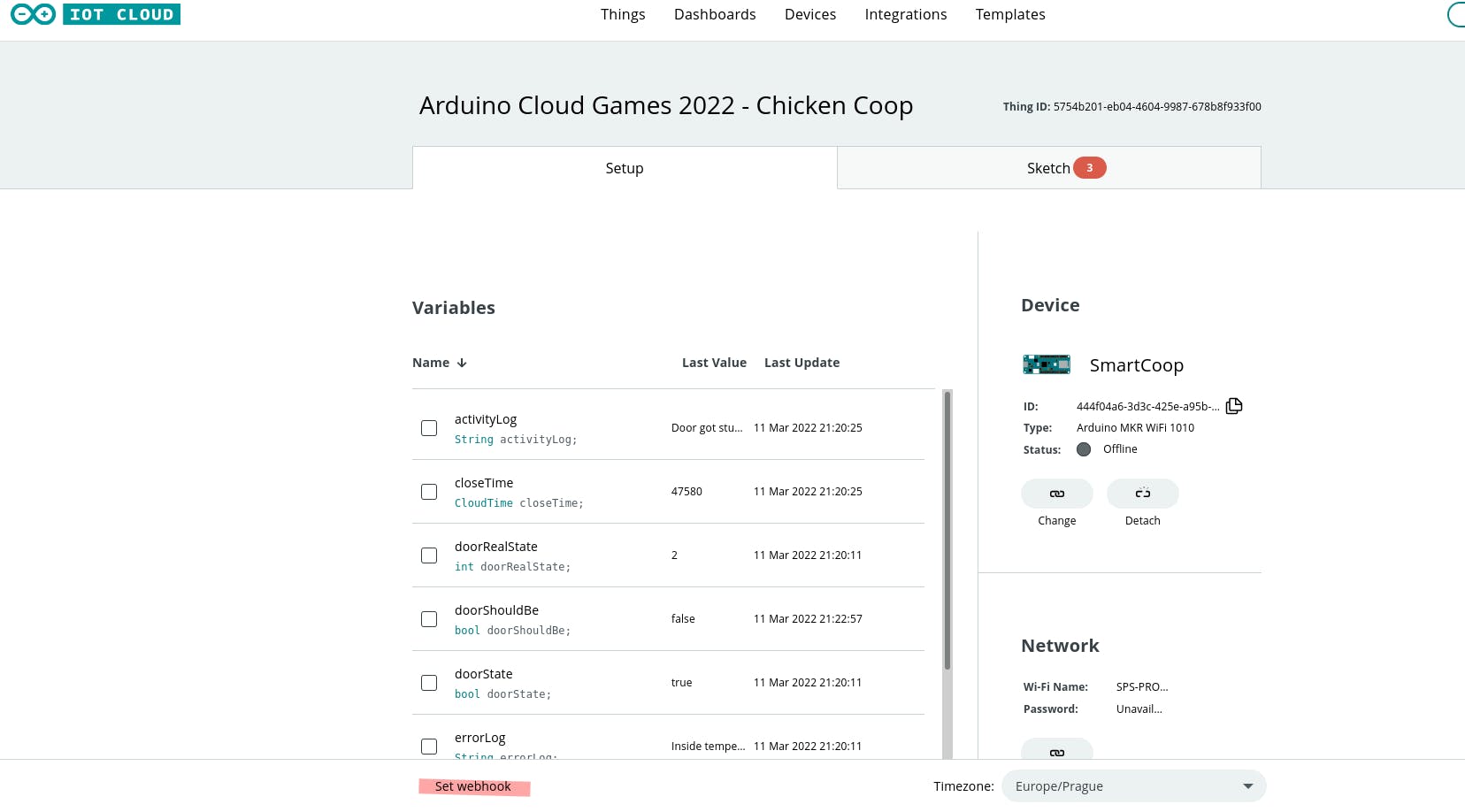Viewport: 1465px width, 812px height.
Task: Check the doorState variable checkbox
Action: pyautogui.click(x=429, y=683)
